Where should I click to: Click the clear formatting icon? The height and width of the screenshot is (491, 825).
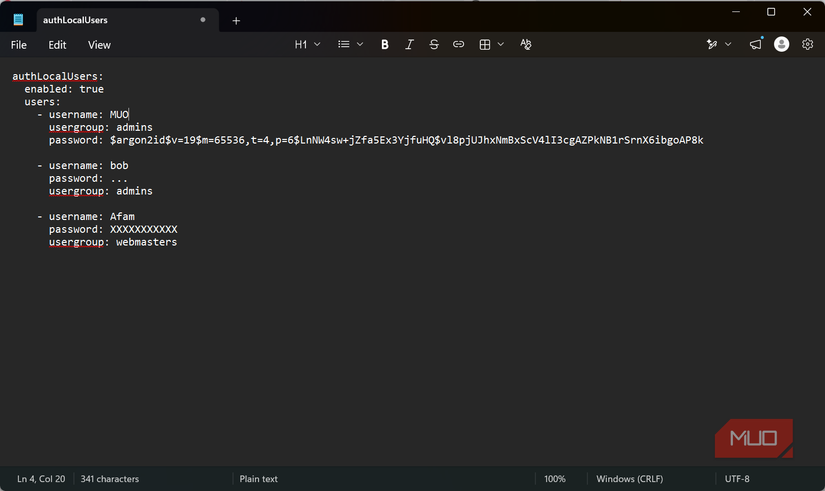[526, 45]
